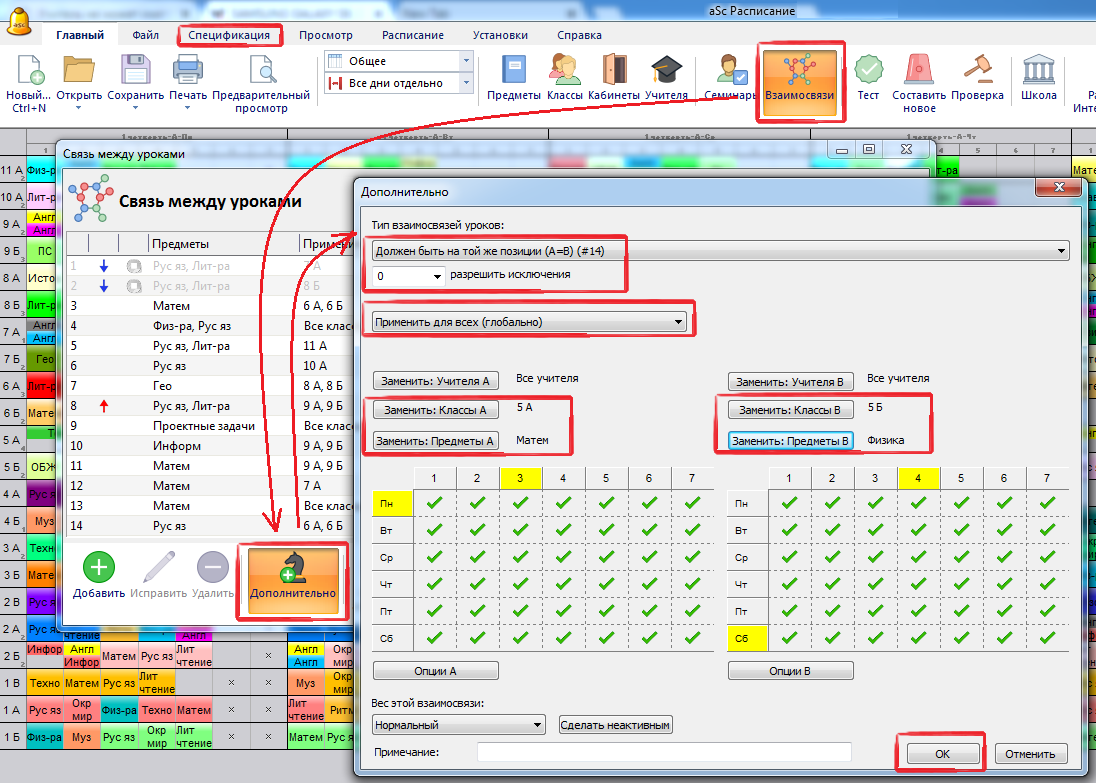Toggle Monday period 1 checkmark in grid A
1096x783 pixels.
pos(434,504)
